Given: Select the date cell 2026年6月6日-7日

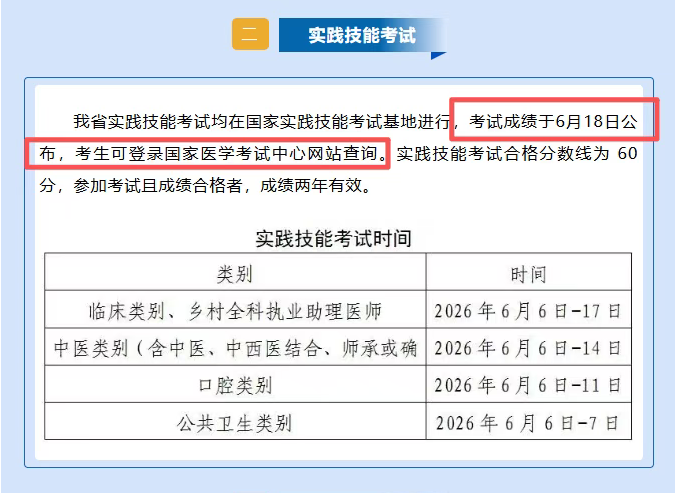Looking at the screenshot, I should point(529,422).
